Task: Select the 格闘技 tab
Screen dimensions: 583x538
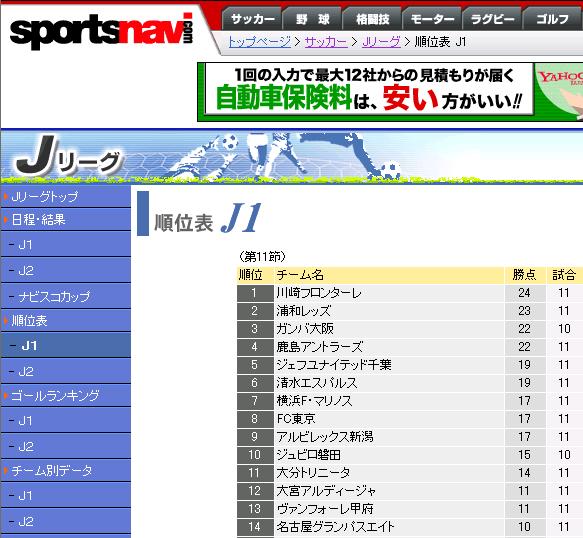Action: 372,19
